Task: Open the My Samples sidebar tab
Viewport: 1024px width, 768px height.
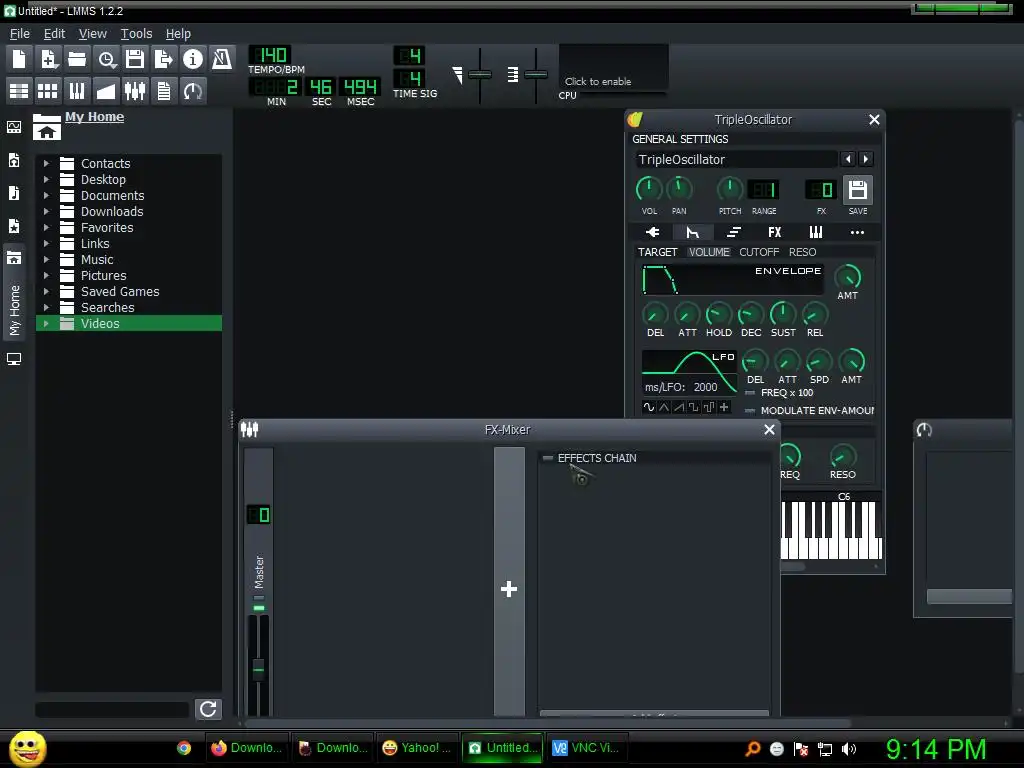Action: point(14,193)
